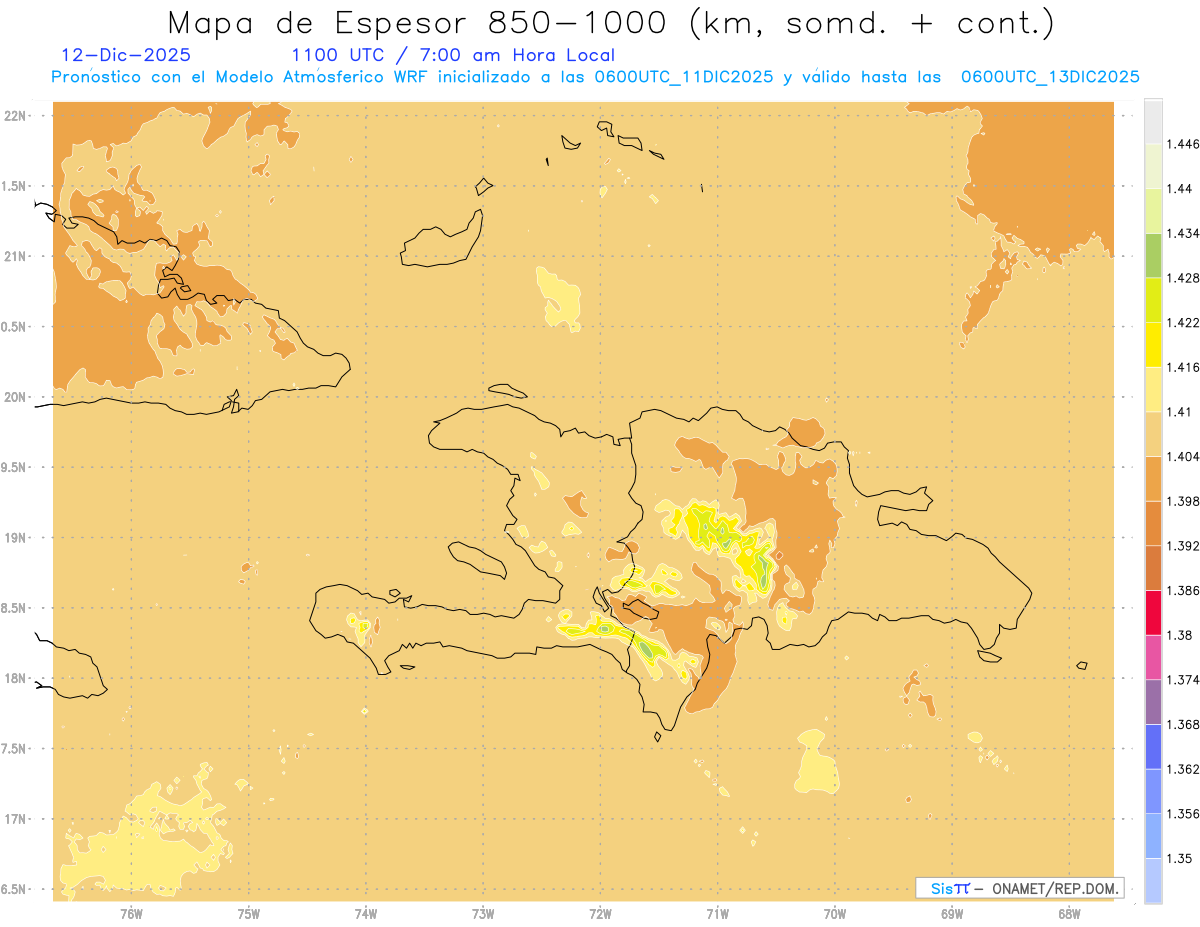Select the tan swatch between 1.41 and 1.404
This screenshot has width=1200, height=927.
point(1153,434)
